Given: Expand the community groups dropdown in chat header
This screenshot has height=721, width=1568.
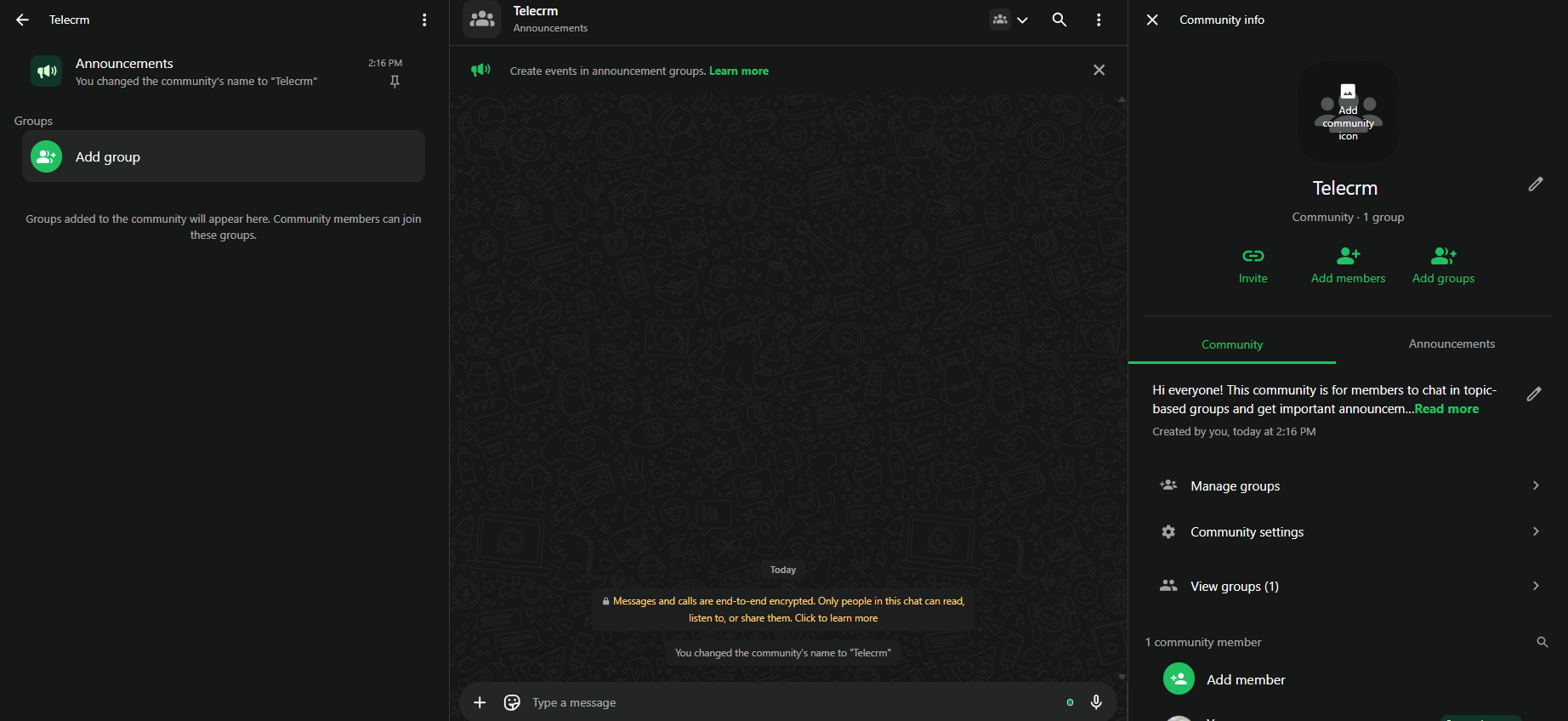Looking at the screenshot, I should (1009, 20).
